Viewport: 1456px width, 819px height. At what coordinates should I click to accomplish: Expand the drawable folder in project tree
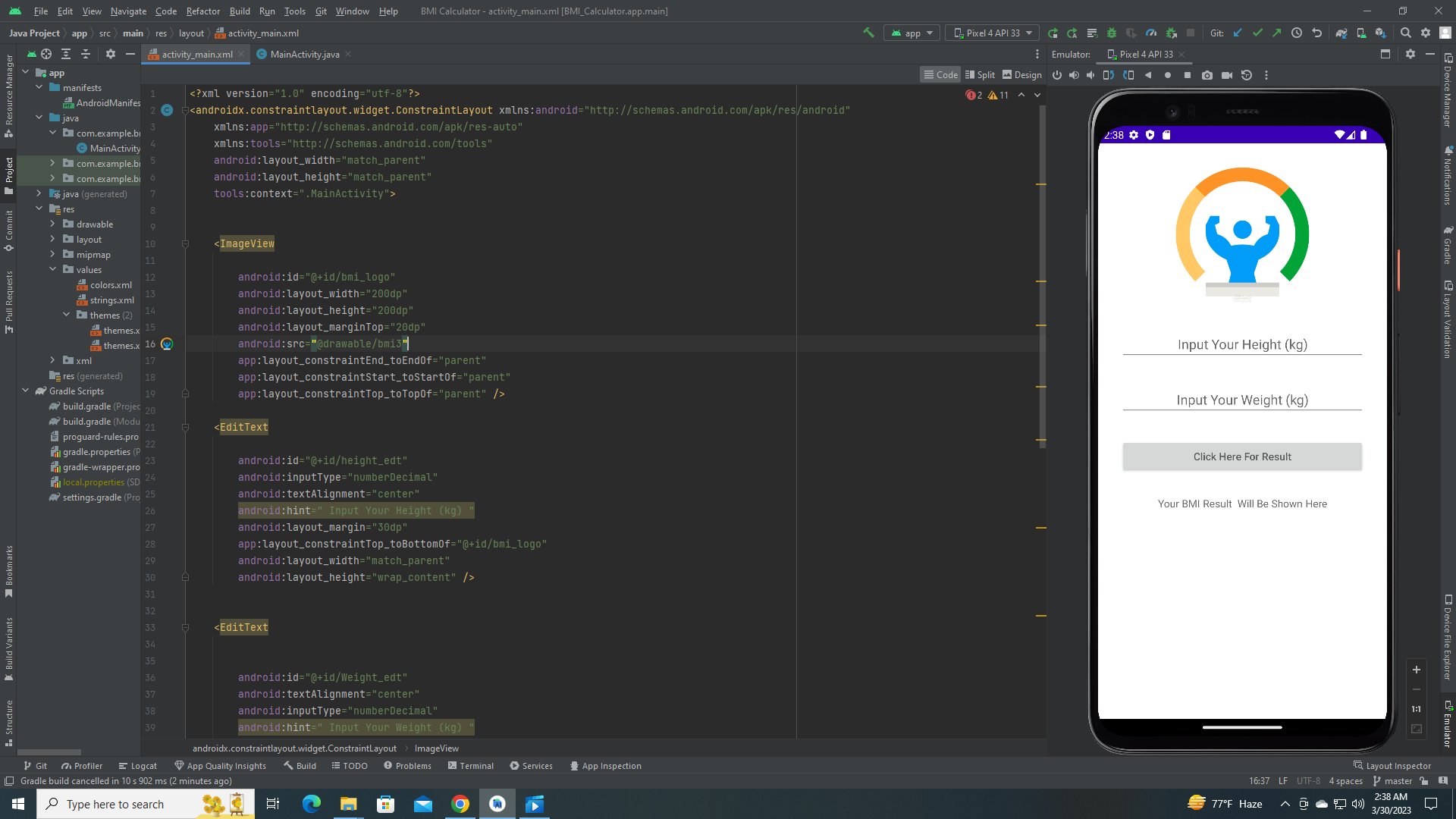[52, 224]
